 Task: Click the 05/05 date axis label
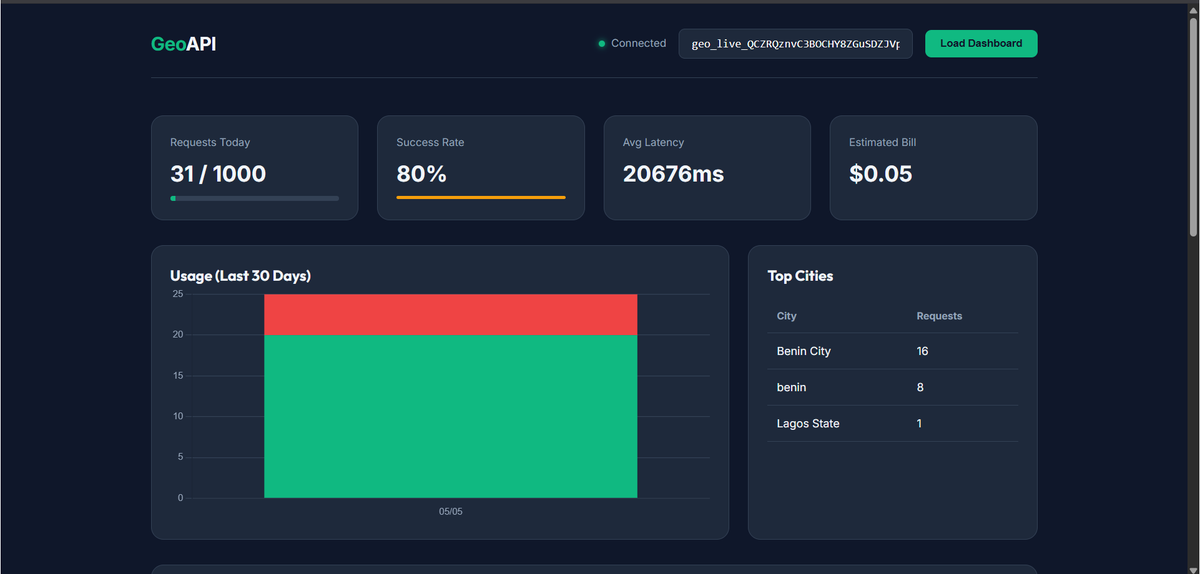tap(450, 512)
